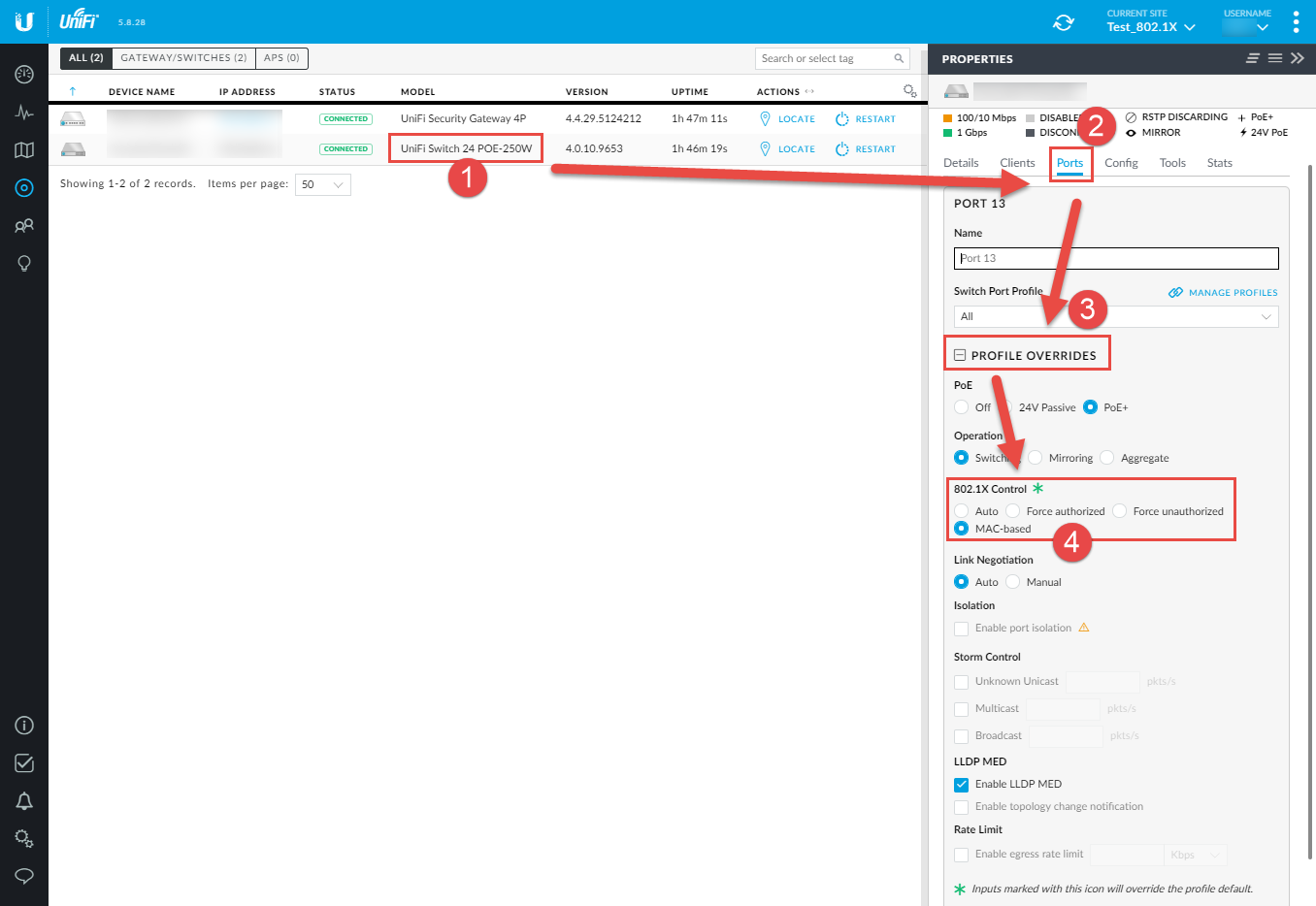Enable topology change notification checkbox
This screenshot has width=1316, height=906.
(962, 807)
